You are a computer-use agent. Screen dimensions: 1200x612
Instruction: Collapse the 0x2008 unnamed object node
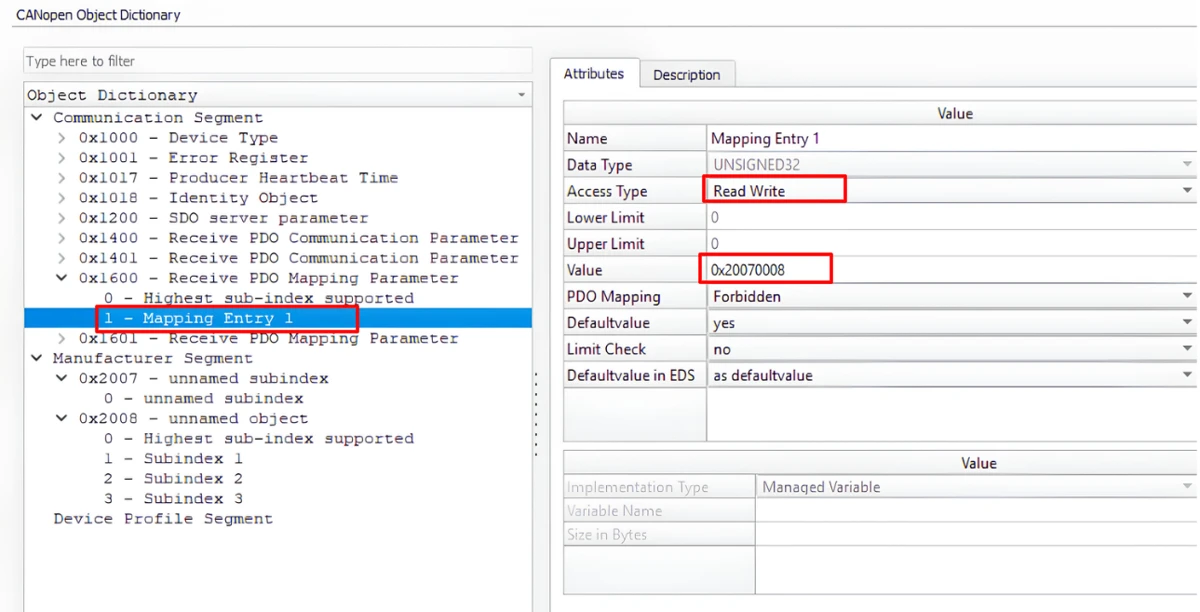62,418
